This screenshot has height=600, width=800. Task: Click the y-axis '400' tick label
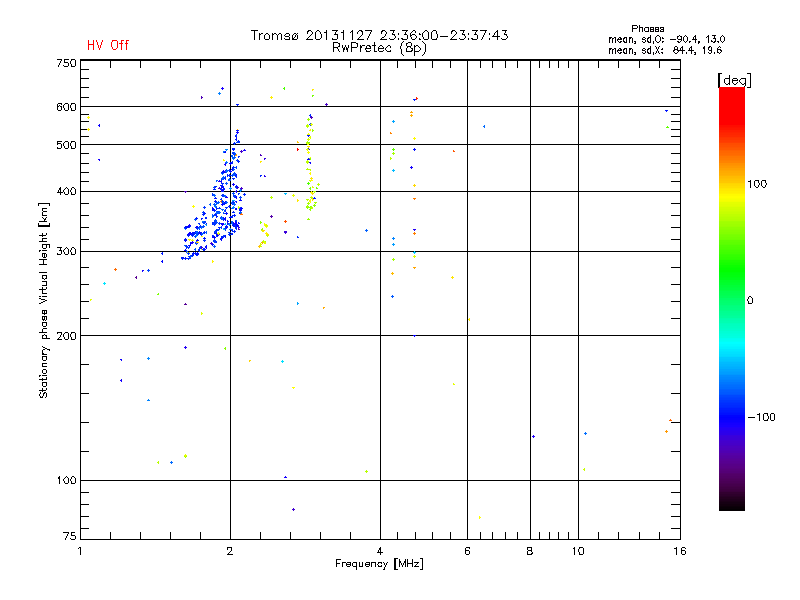point(66,191)
